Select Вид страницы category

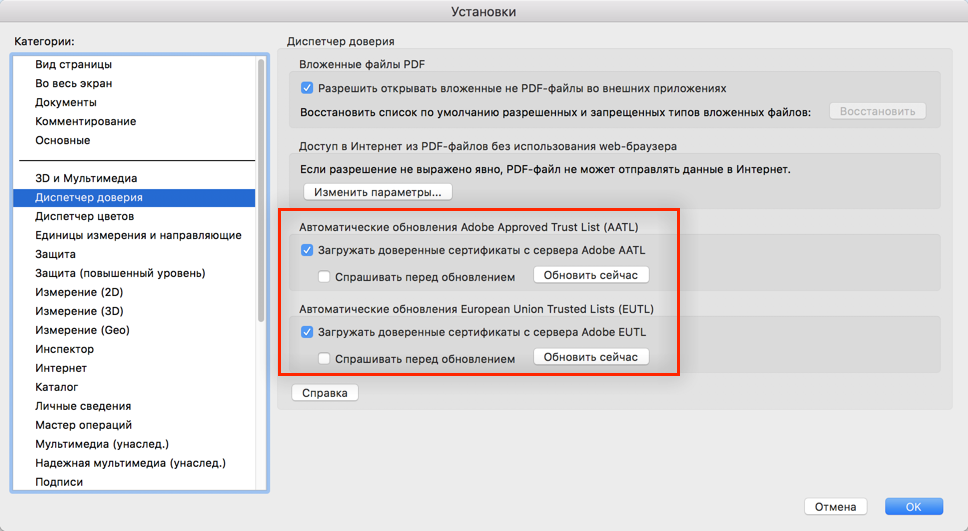[x=73, y=64]
